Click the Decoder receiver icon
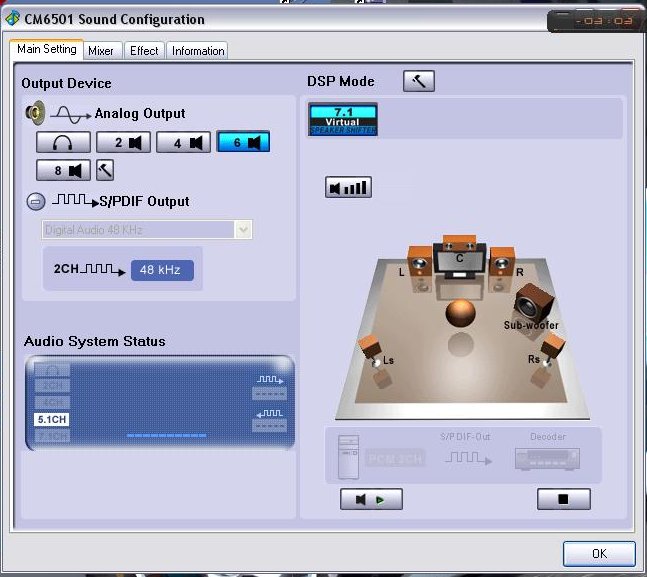This screenshot has width=647, height=577. 548,459
